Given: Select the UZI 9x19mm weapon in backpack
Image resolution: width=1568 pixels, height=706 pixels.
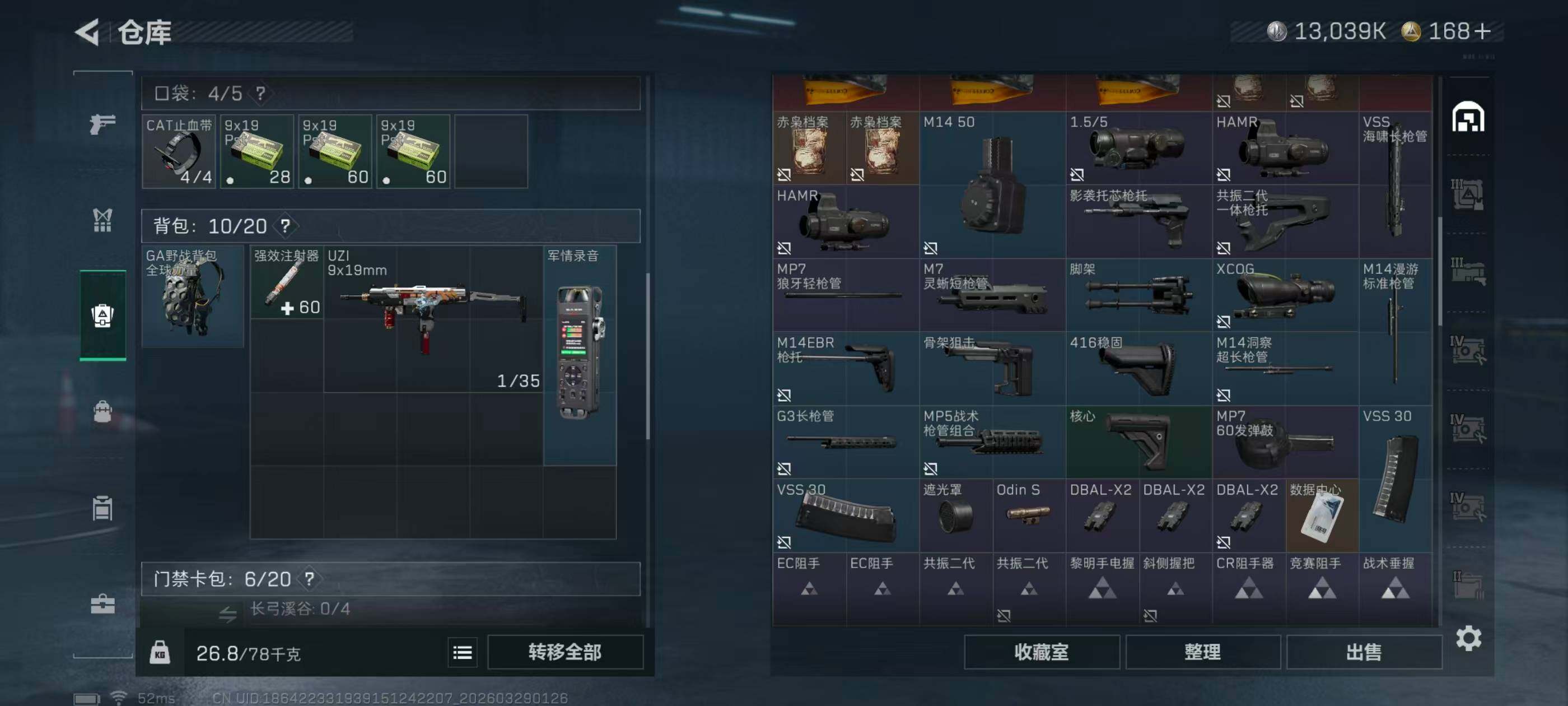Looking at the screenshot, I should coord(433,319).
